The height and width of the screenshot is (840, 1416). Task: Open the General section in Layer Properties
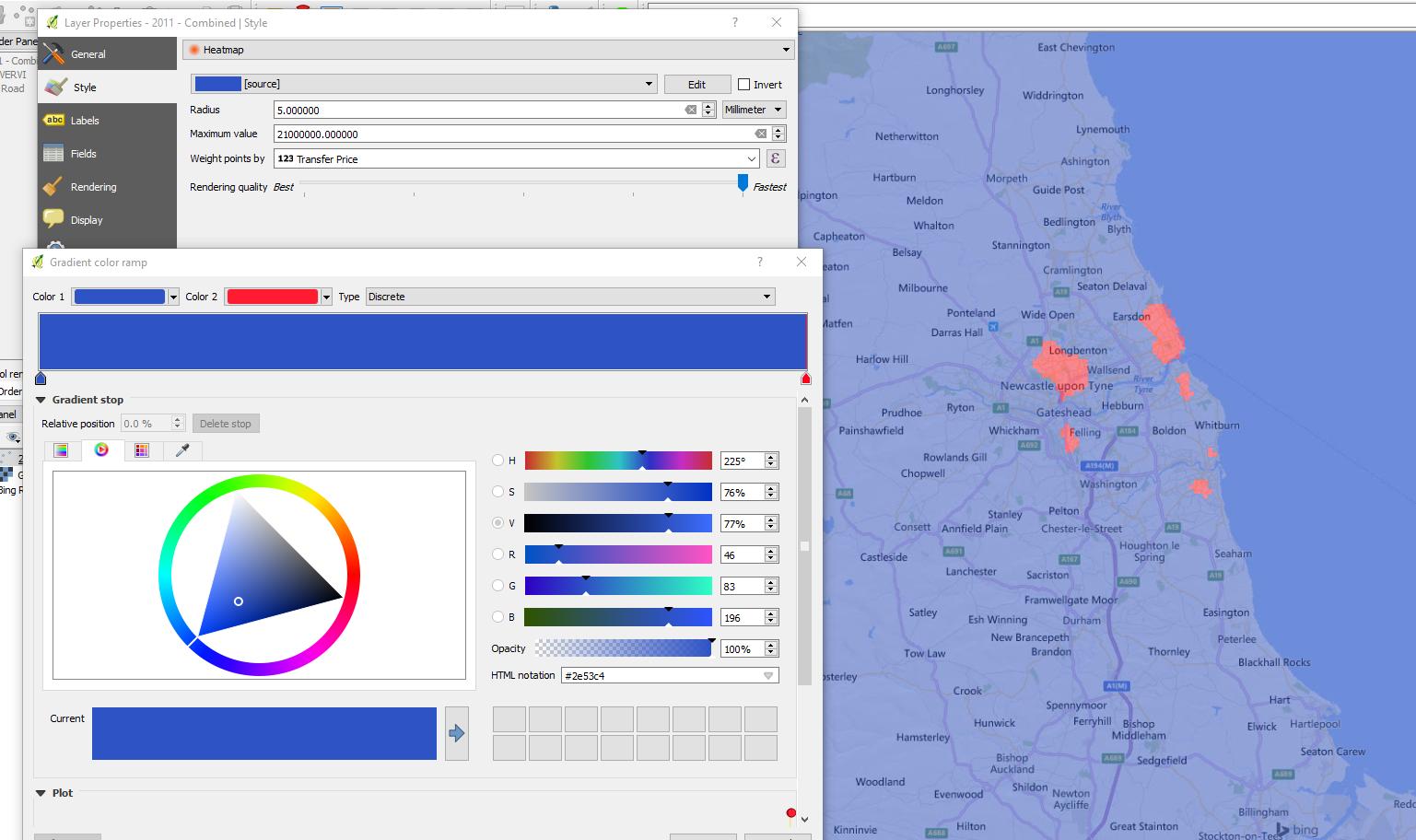107,54
